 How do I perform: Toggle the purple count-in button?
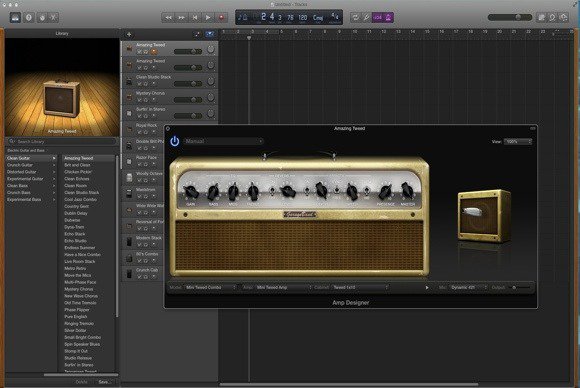pos(377,17)
